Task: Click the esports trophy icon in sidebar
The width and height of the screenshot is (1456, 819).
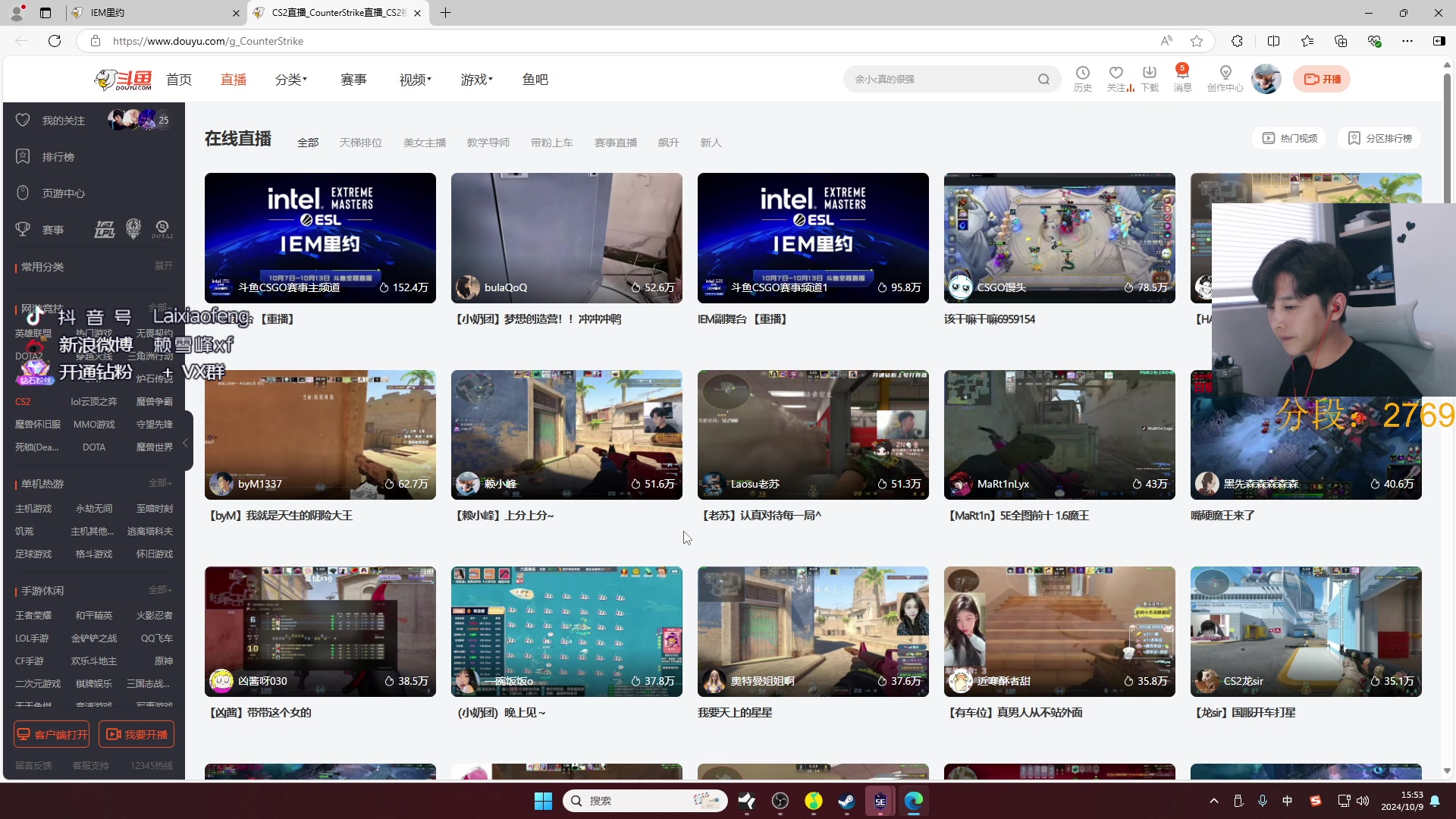Action: coord(23,229)
